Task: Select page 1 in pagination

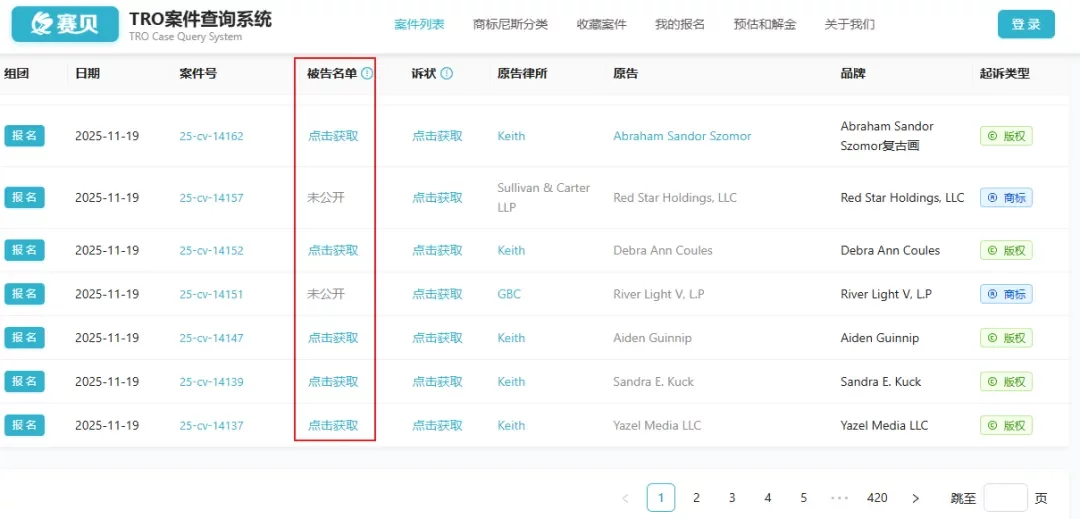Action: (661, 498)
